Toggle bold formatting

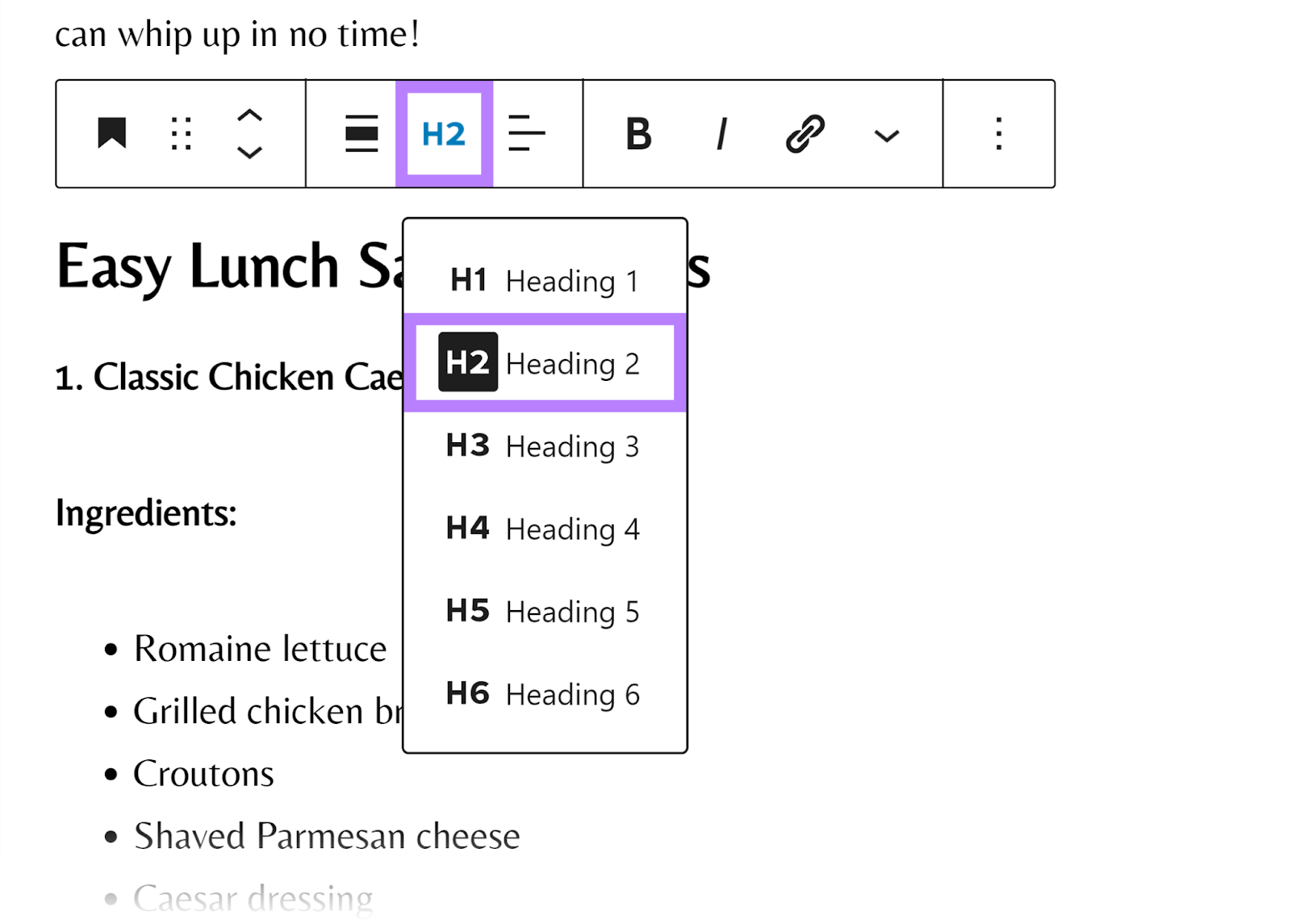(637, 133)
